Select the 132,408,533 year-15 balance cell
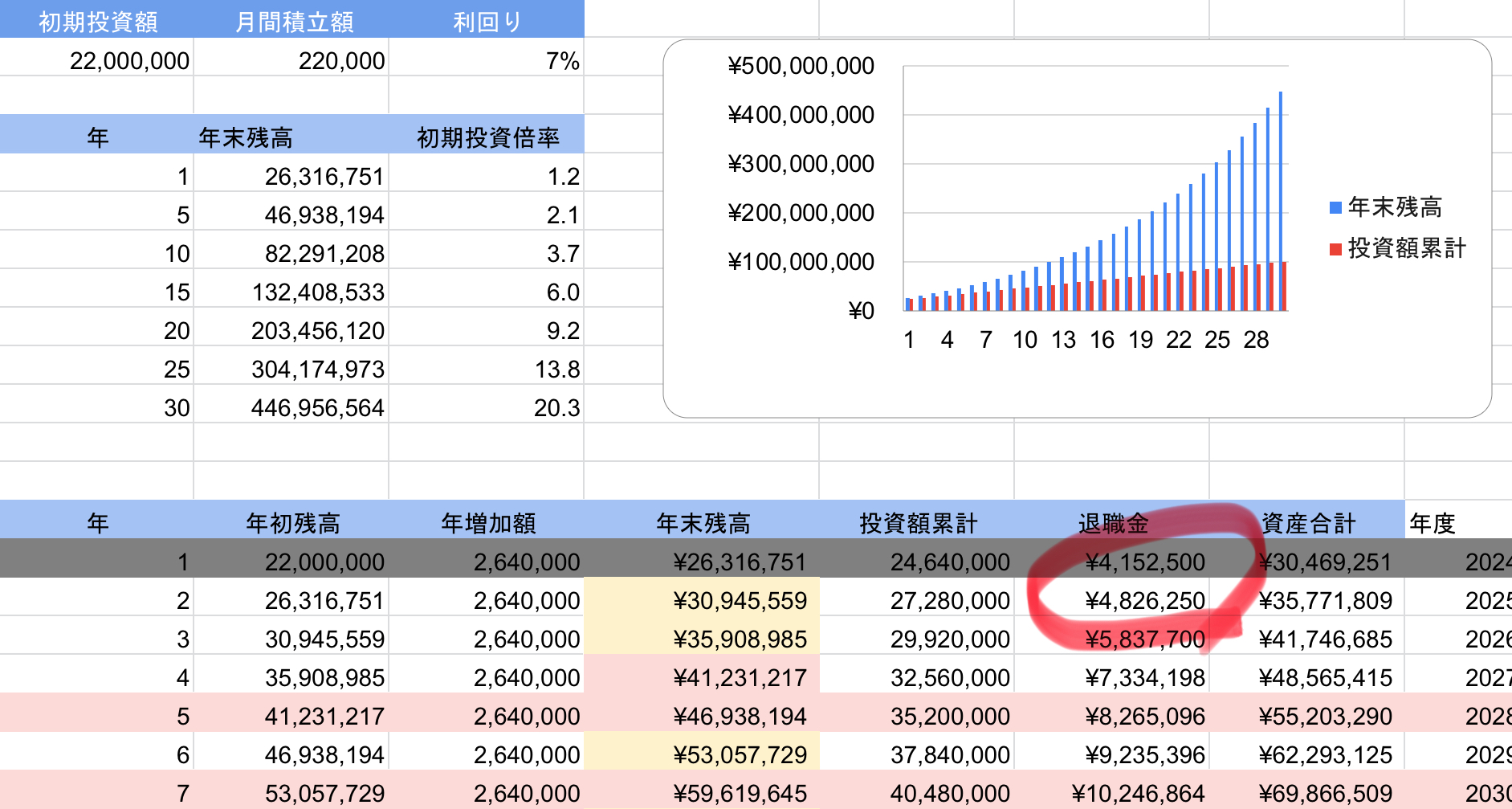Viewport: 1512px width, 809px height. pyautogui.click(x=318, y=292)
